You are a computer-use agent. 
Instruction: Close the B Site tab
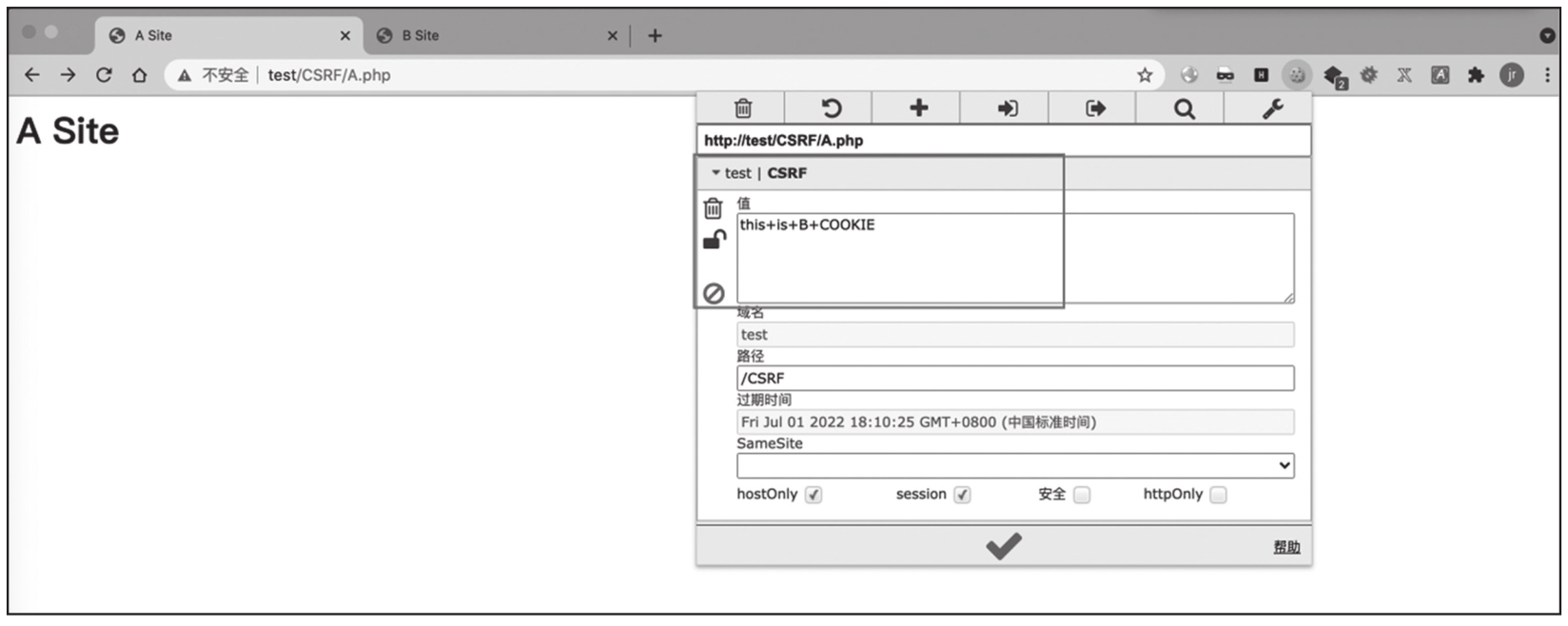click(612, 35)
